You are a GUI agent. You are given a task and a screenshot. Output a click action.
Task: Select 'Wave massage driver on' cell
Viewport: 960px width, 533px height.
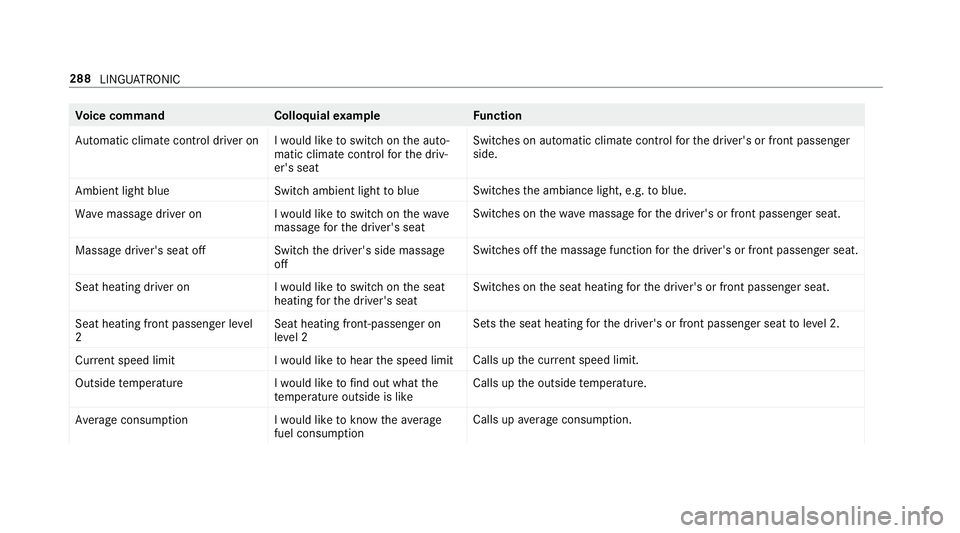pos(138,214)
